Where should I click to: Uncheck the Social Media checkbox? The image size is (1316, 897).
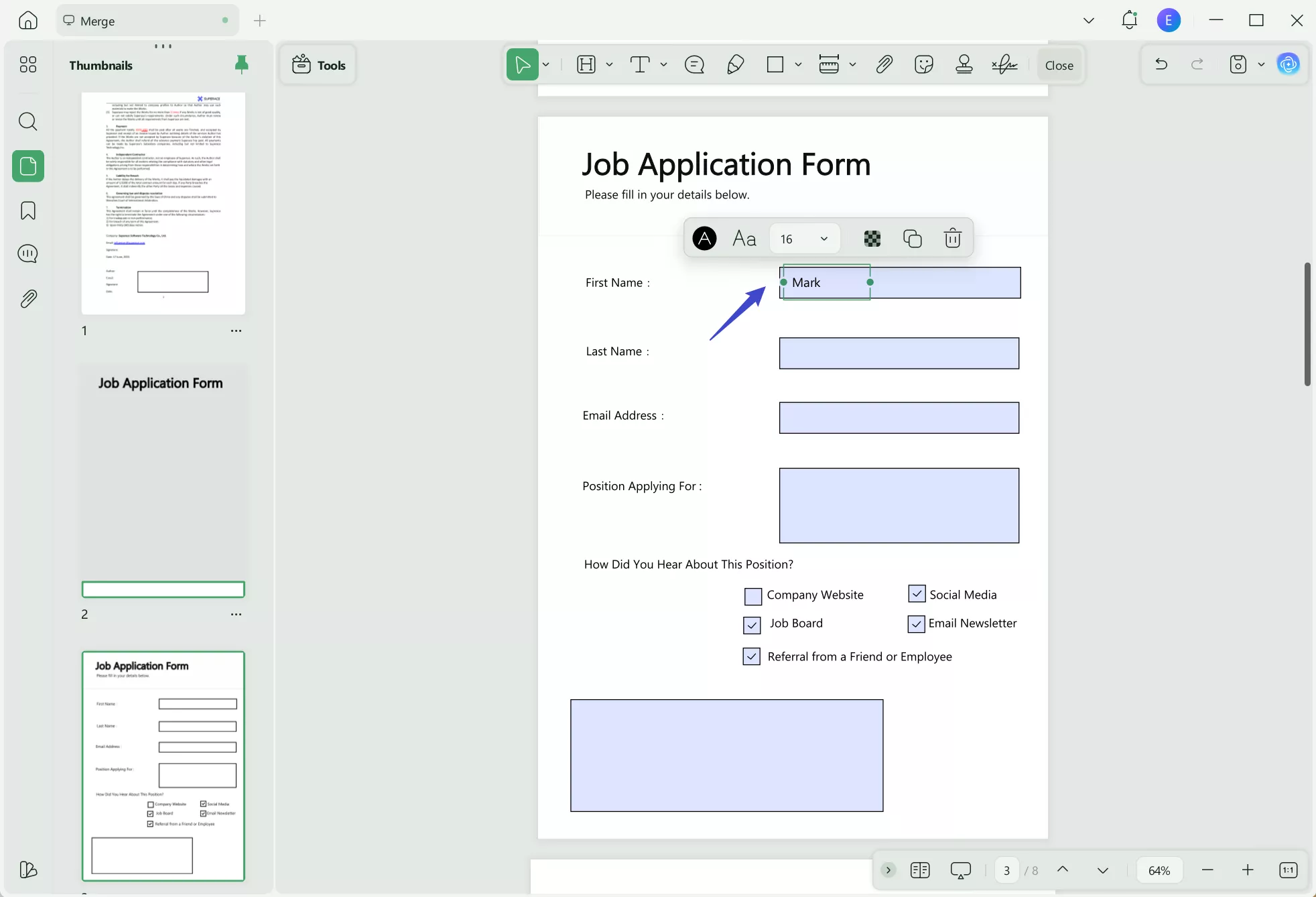click(x=915, y=594)
